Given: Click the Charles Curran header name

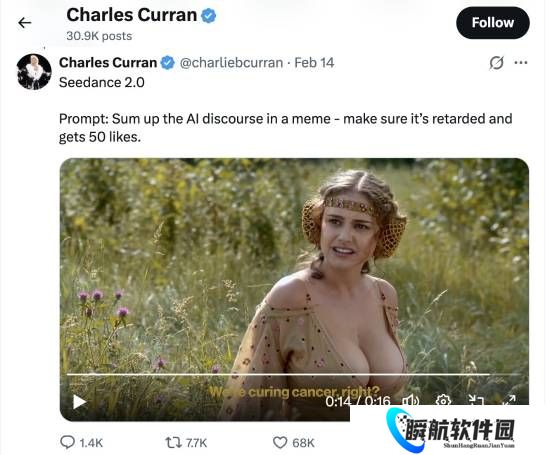Looking at the screenshot, I should (132, 15).
